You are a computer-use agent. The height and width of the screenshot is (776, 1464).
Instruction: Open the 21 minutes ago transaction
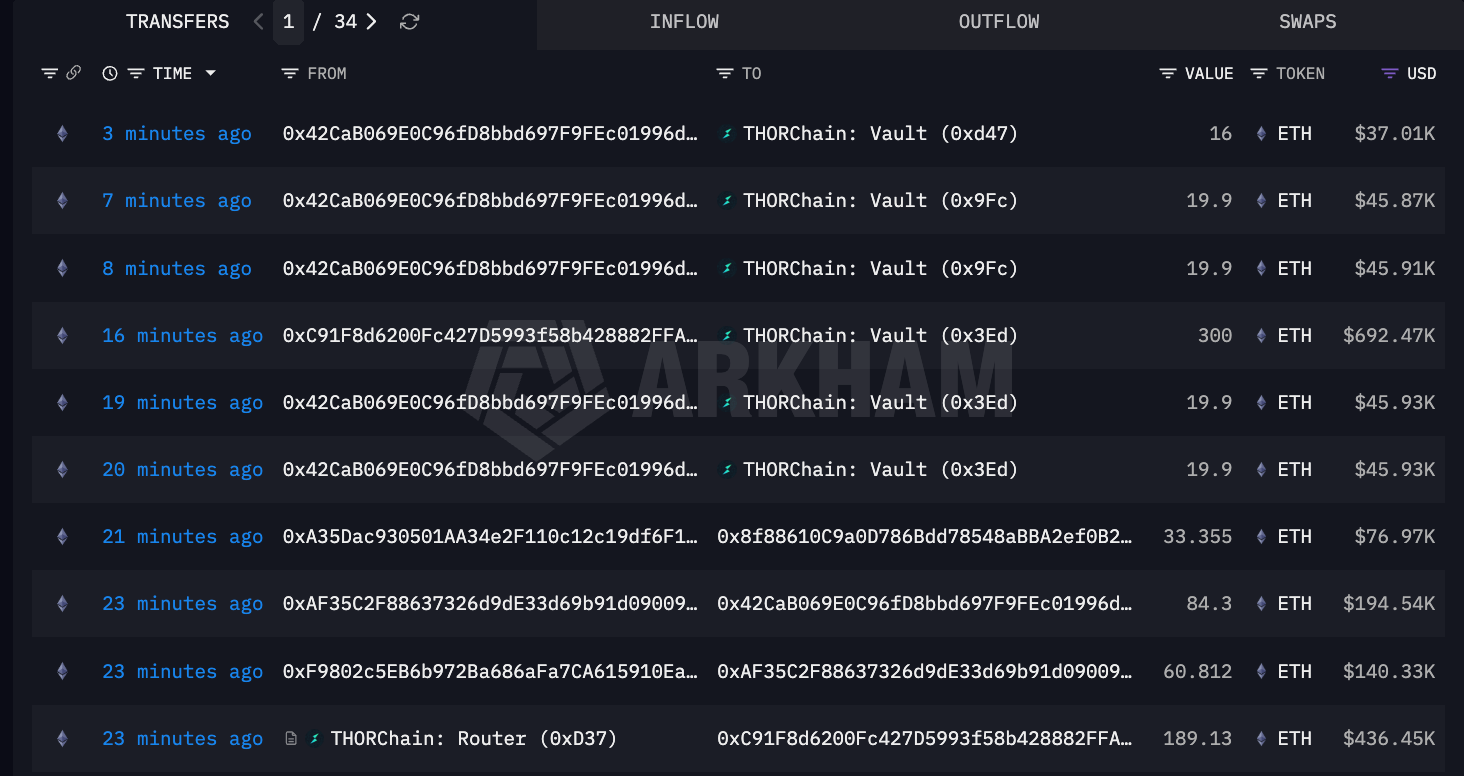click(182, 537)
